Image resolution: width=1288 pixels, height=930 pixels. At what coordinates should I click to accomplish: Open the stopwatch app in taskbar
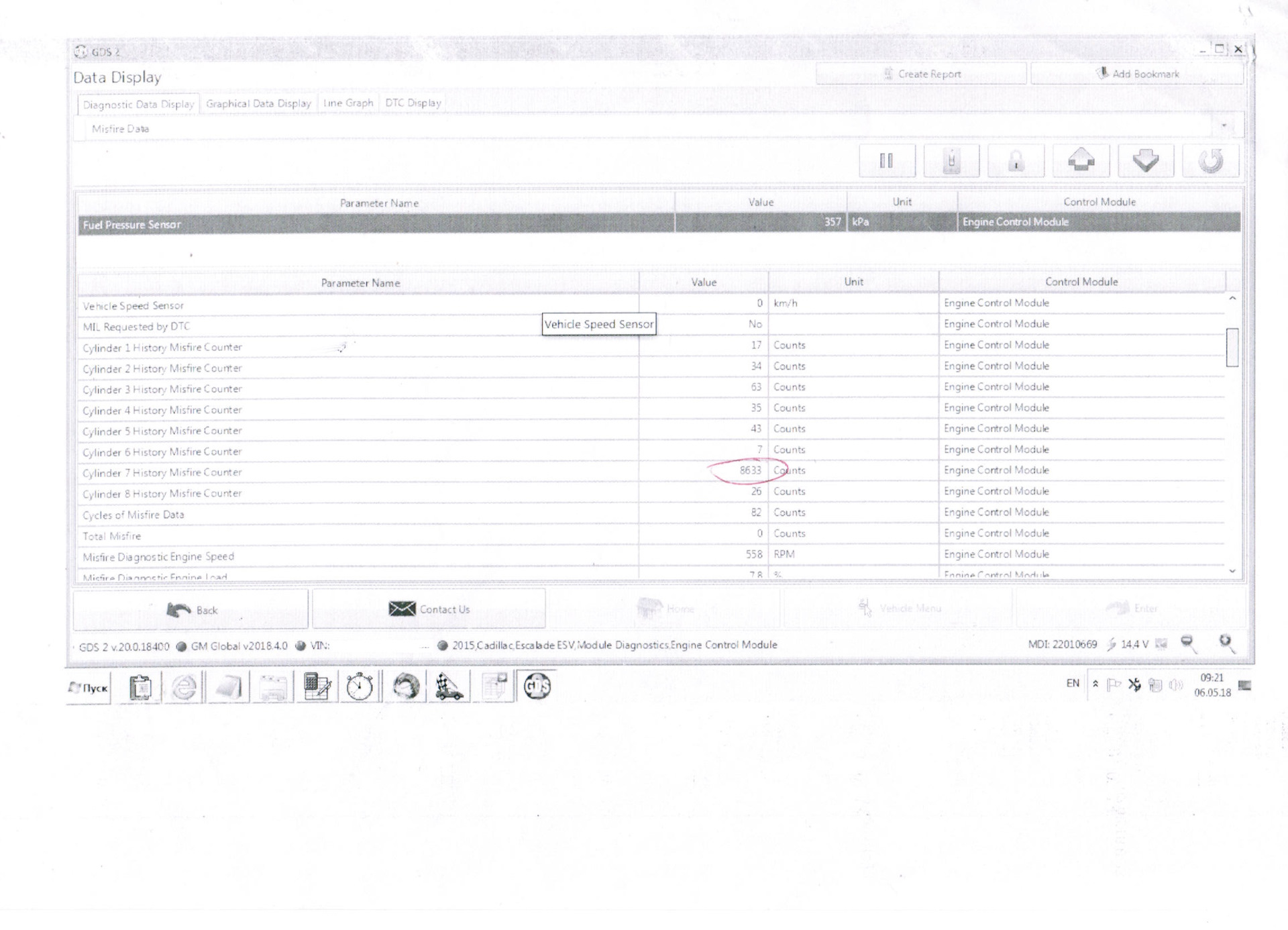pos(360,686)
